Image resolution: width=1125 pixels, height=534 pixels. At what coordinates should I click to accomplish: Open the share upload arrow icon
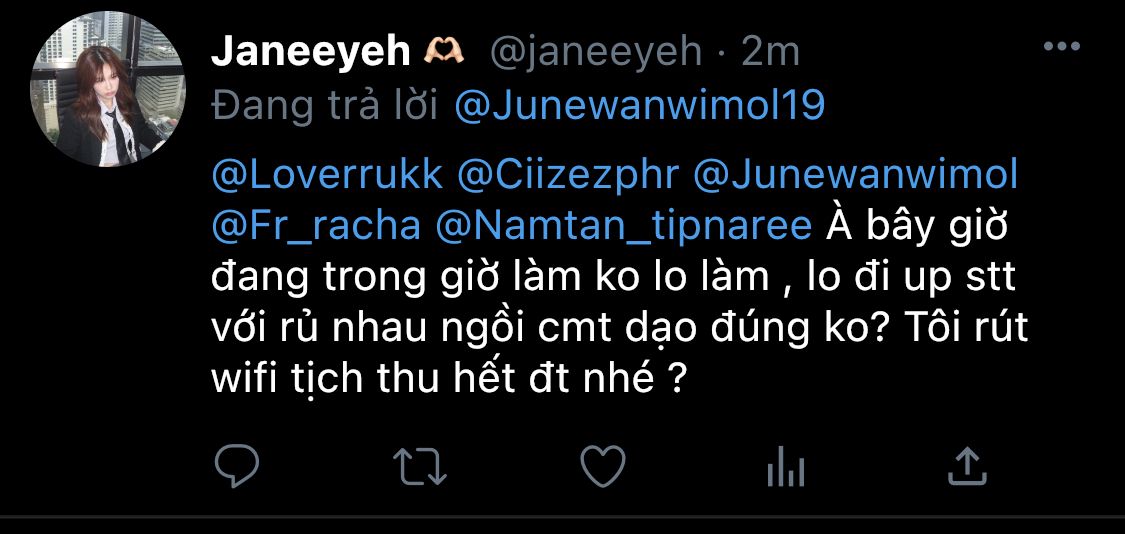(x=967, y=466)
